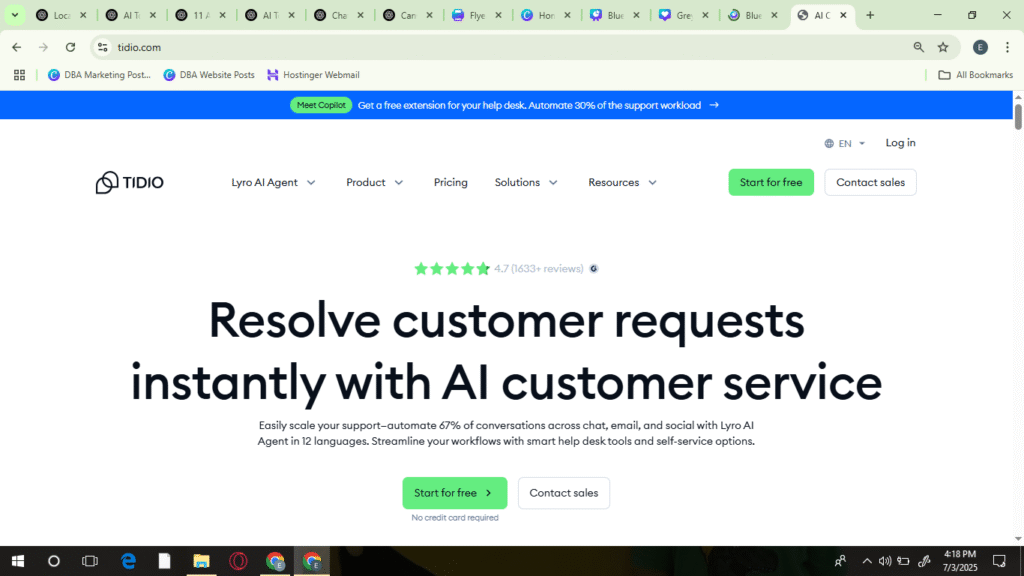
Task: Open DBA Website Posts bookmark
Action: coord(209,75)
